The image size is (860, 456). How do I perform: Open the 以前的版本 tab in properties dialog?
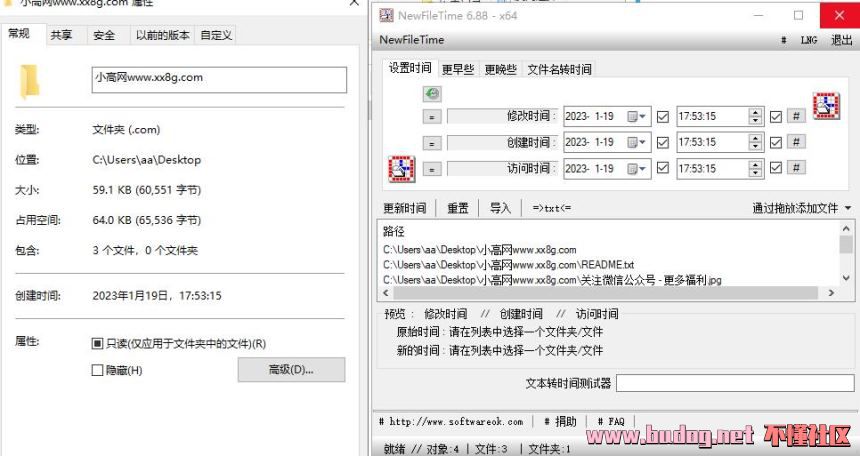click(x=162, y=35)
